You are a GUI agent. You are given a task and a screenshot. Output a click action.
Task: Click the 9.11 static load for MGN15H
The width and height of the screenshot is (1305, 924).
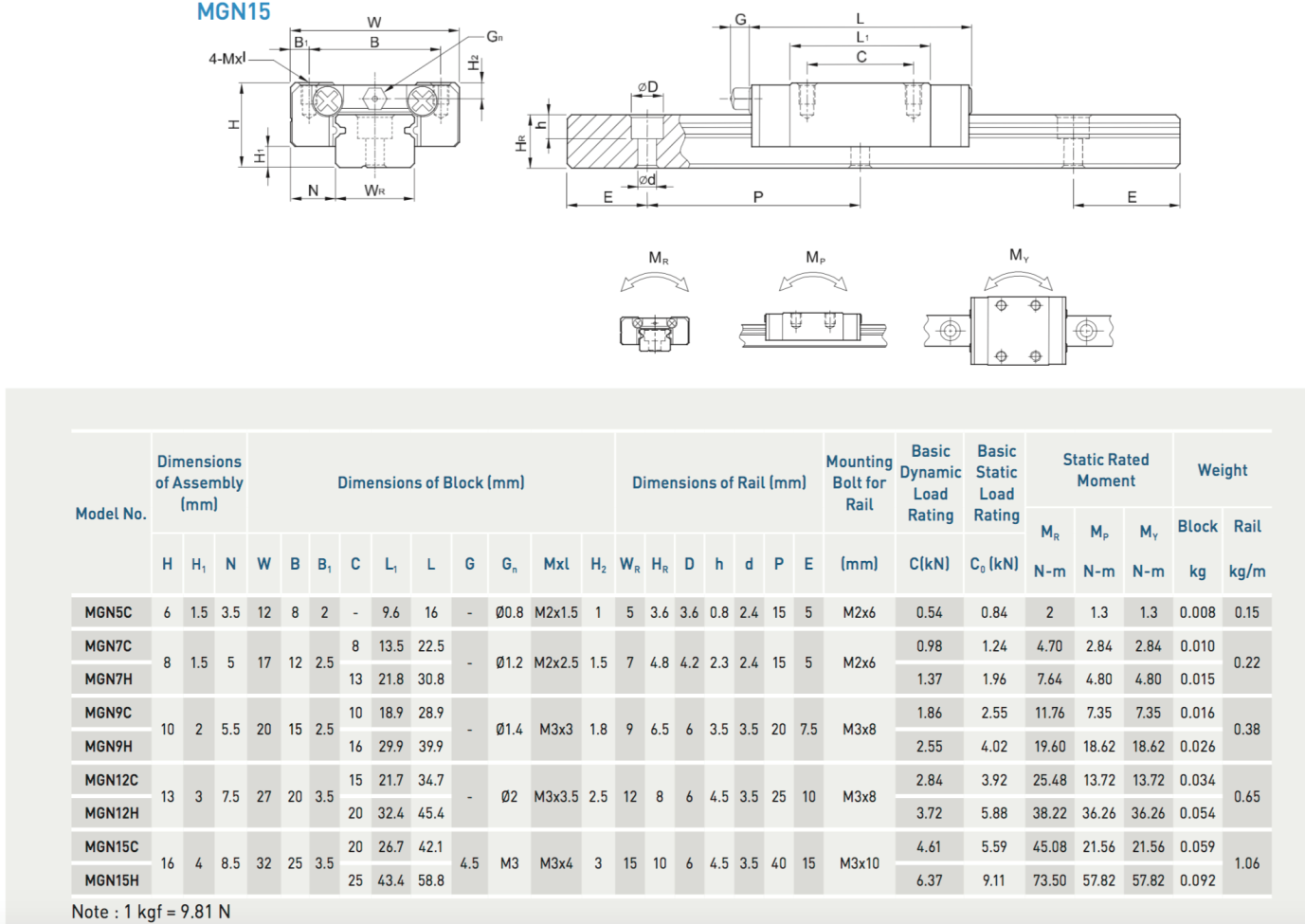[994, 880]
